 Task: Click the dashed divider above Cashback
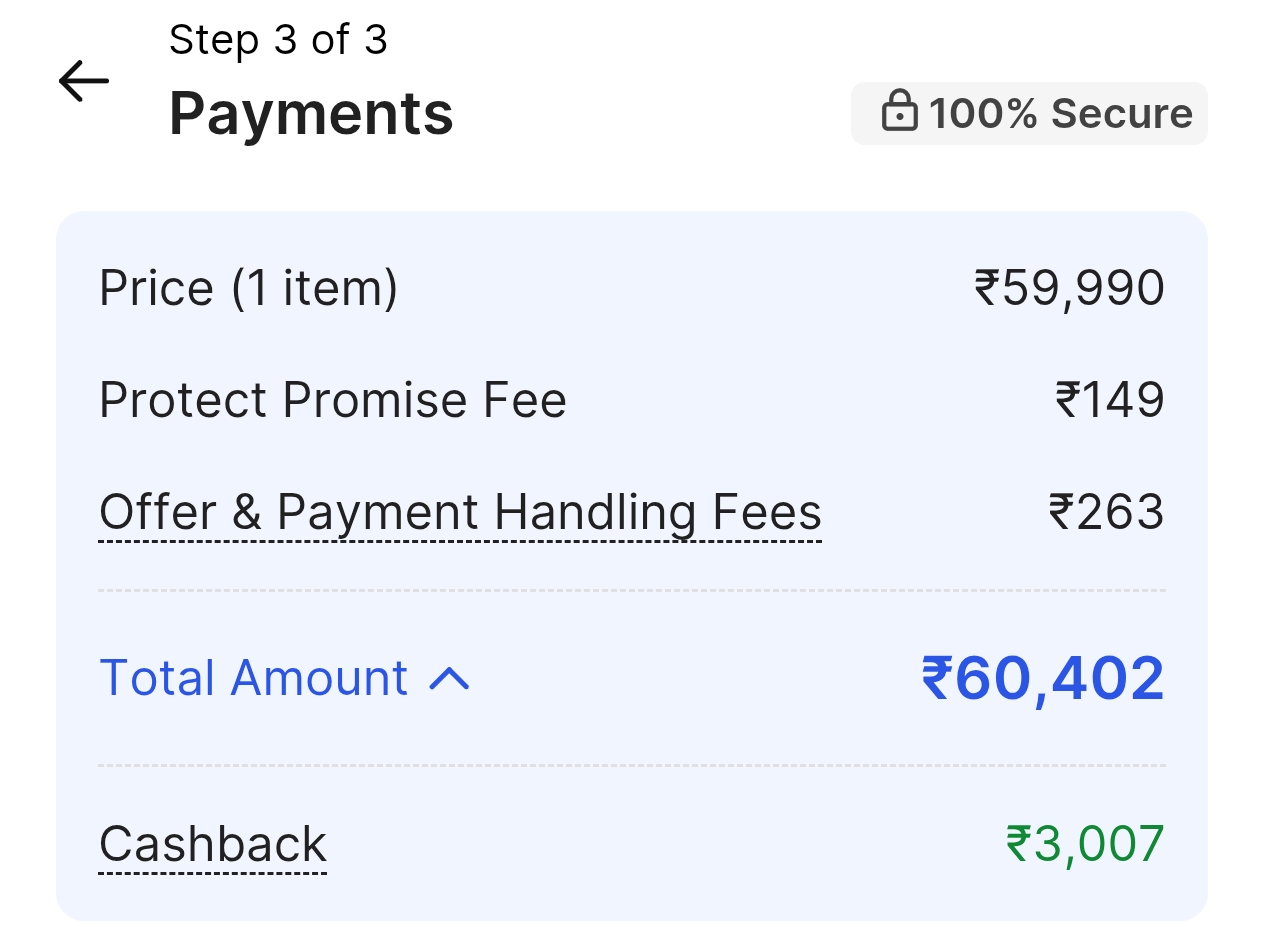point(632,766)
